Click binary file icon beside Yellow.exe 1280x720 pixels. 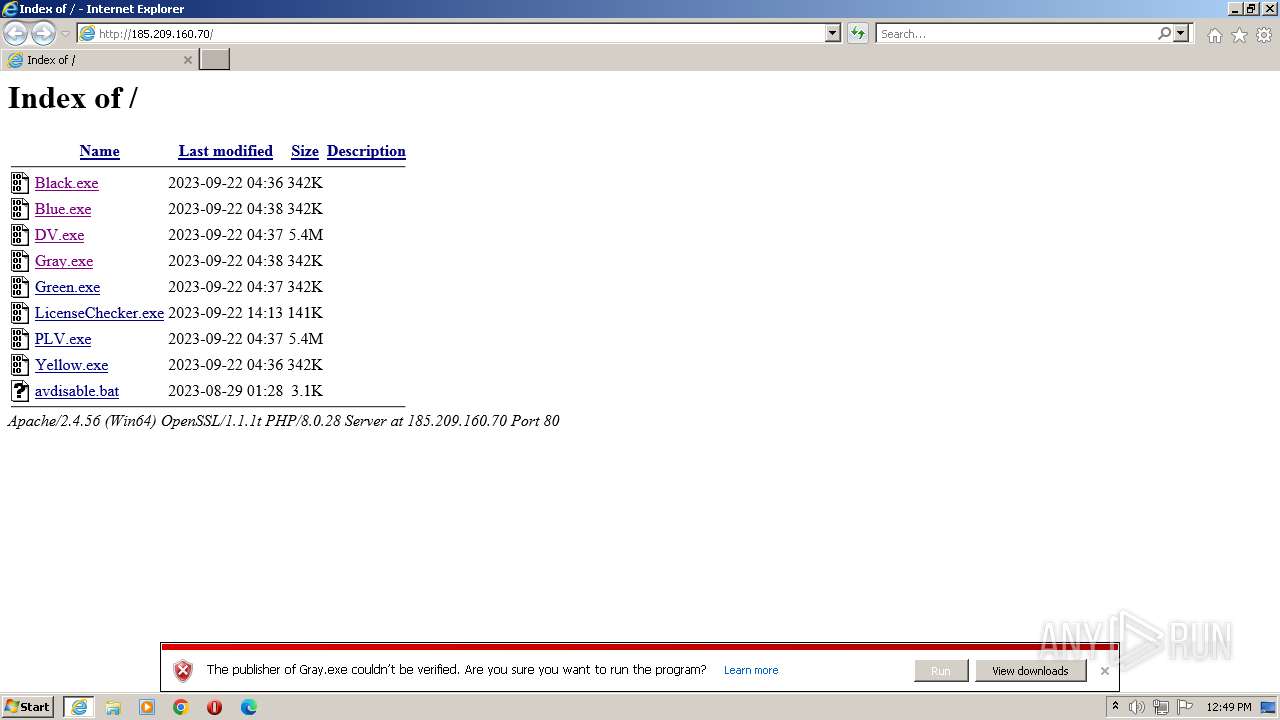point(20,364)
